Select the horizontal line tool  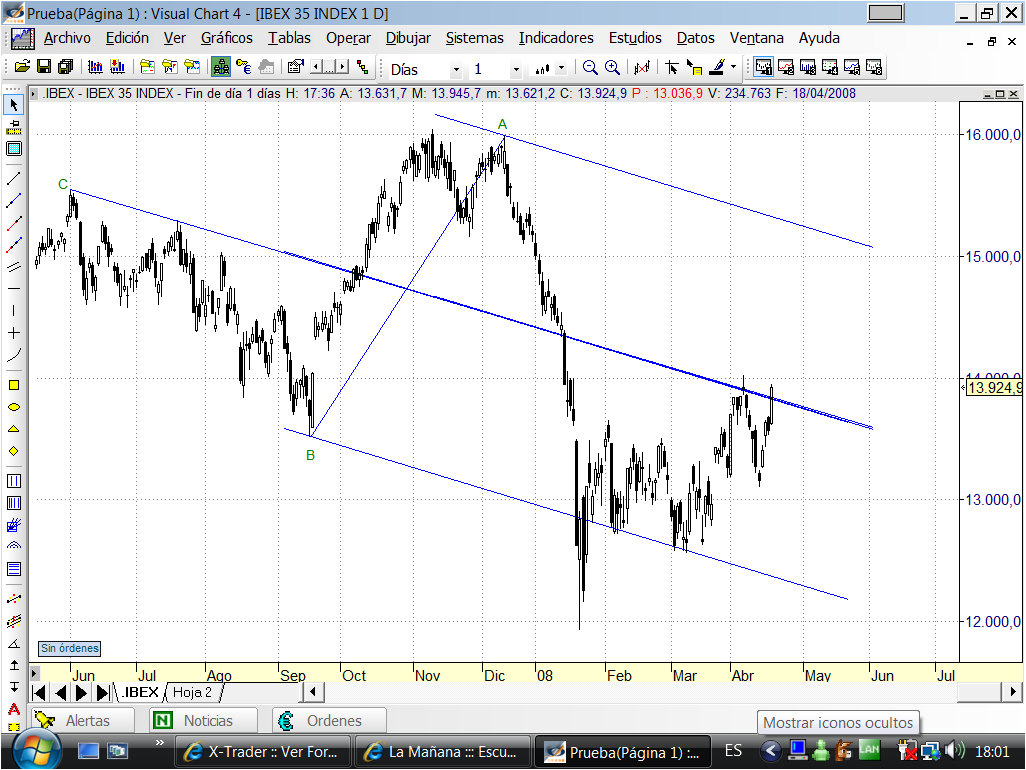coord(14,289)
